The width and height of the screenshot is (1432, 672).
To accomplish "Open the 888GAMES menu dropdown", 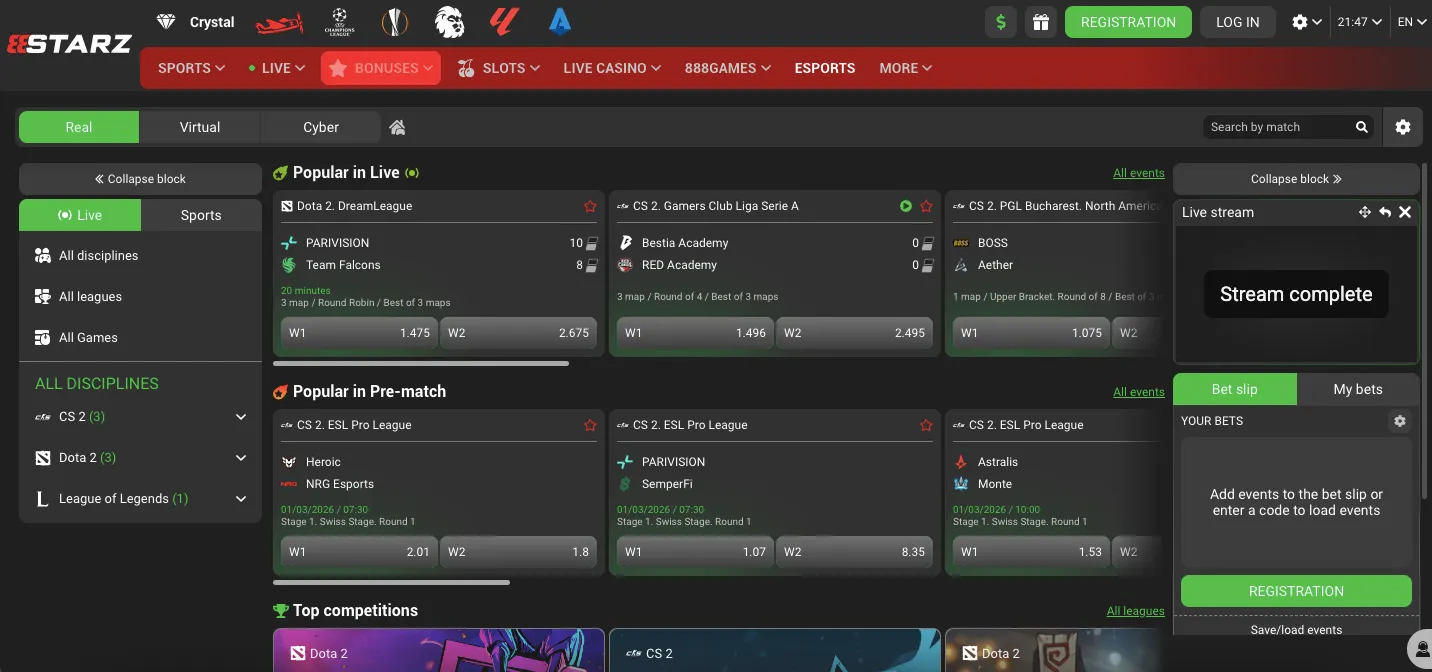I will click(728, 68).
